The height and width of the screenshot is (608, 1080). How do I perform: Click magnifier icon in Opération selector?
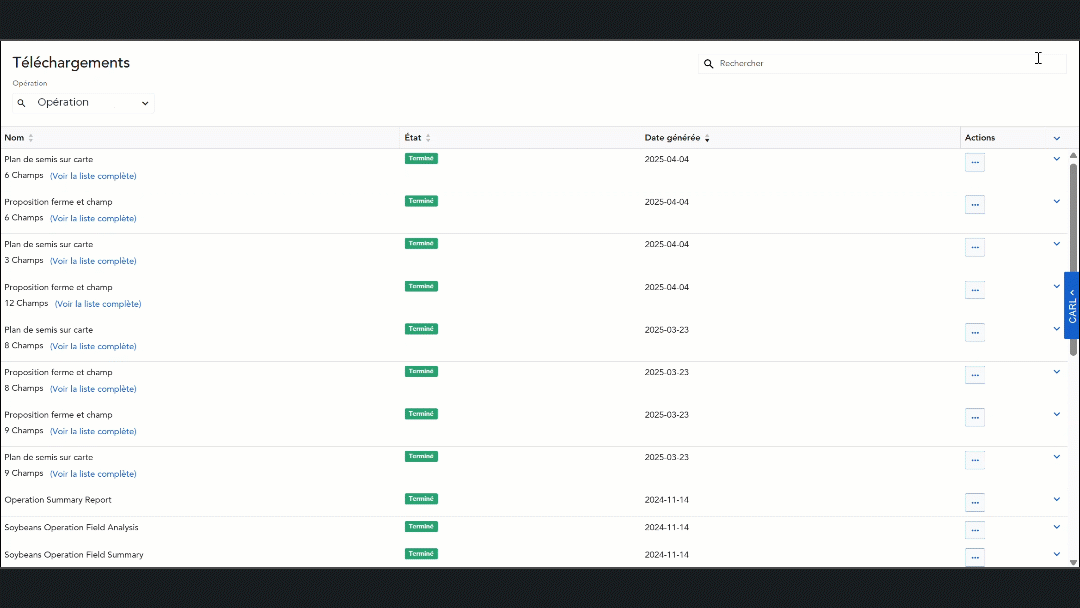21,103
